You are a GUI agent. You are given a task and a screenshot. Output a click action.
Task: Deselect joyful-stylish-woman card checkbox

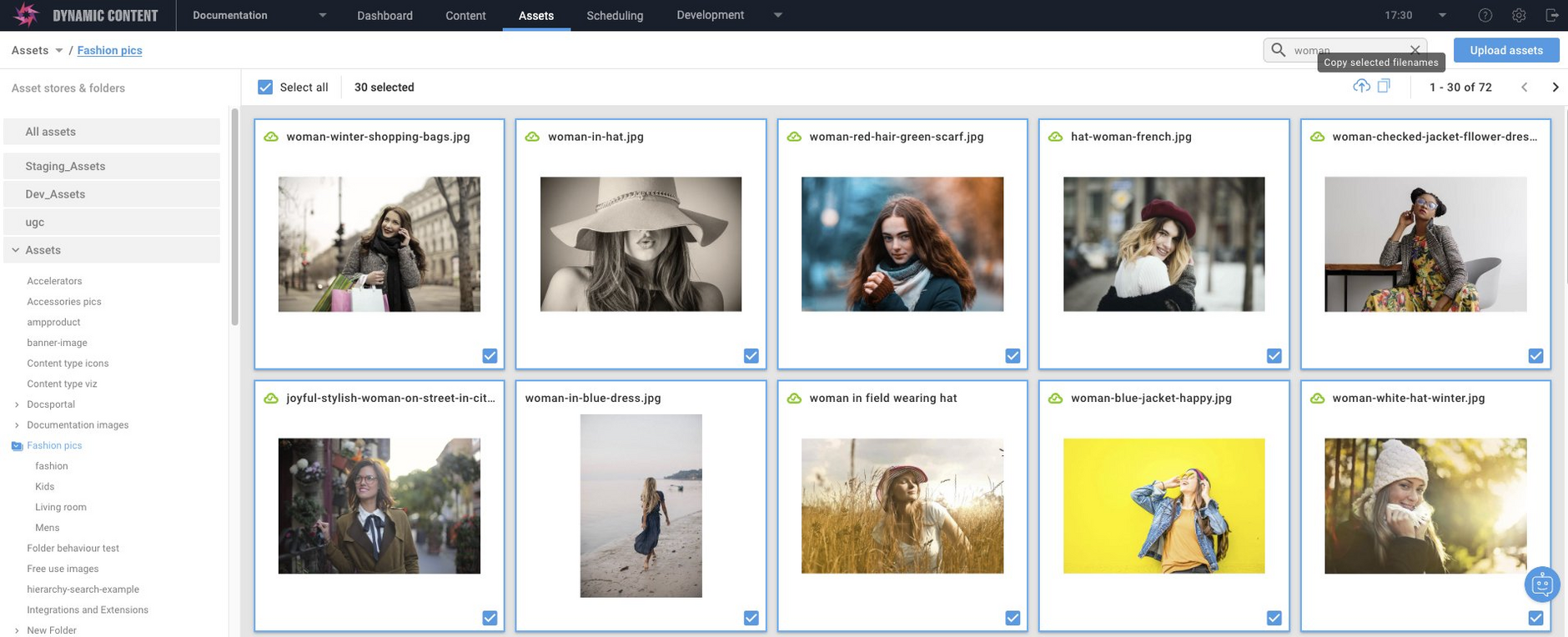tap(490, 618)
